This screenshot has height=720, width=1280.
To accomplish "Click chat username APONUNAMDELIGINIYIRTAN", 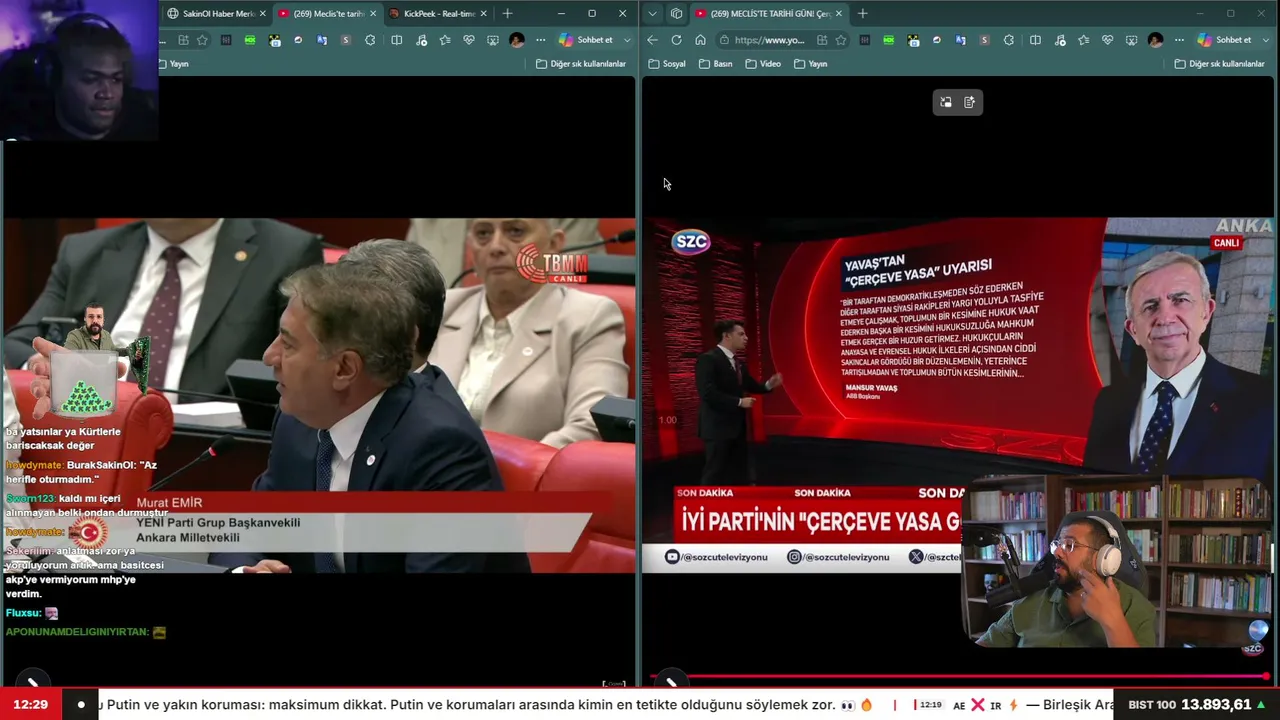I will (x=77, y=632).
